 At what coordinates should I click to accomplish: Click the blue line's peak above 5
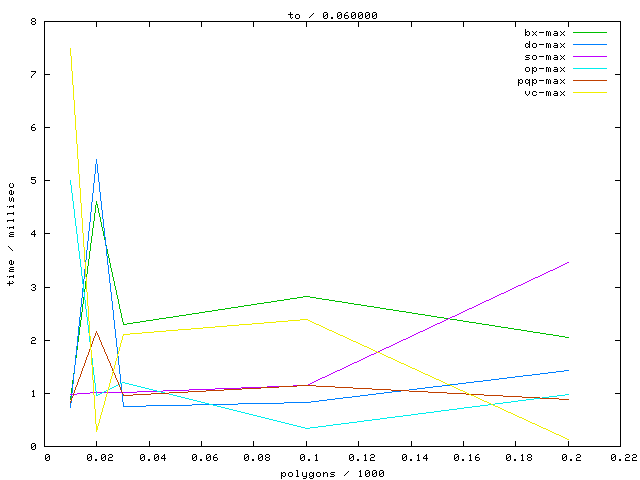point(96,159)
